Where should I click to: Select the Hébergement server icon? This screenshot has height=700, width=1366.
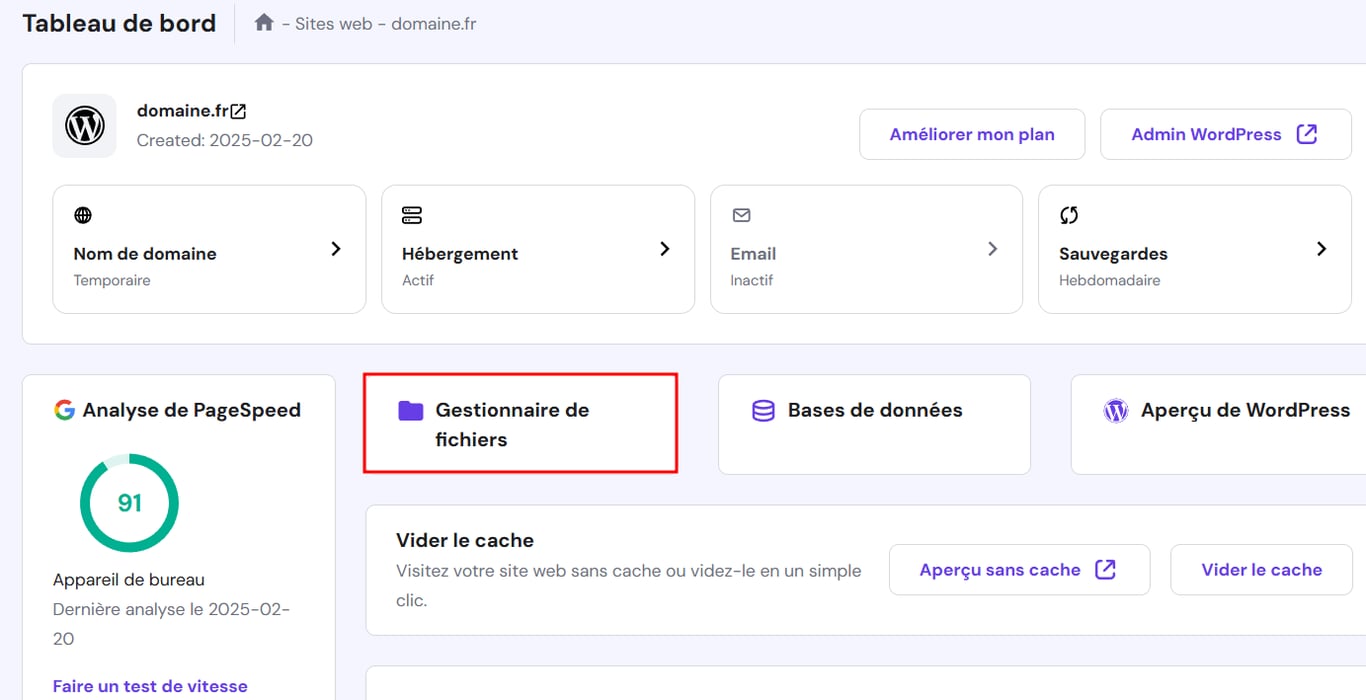(x=410, y=214)
